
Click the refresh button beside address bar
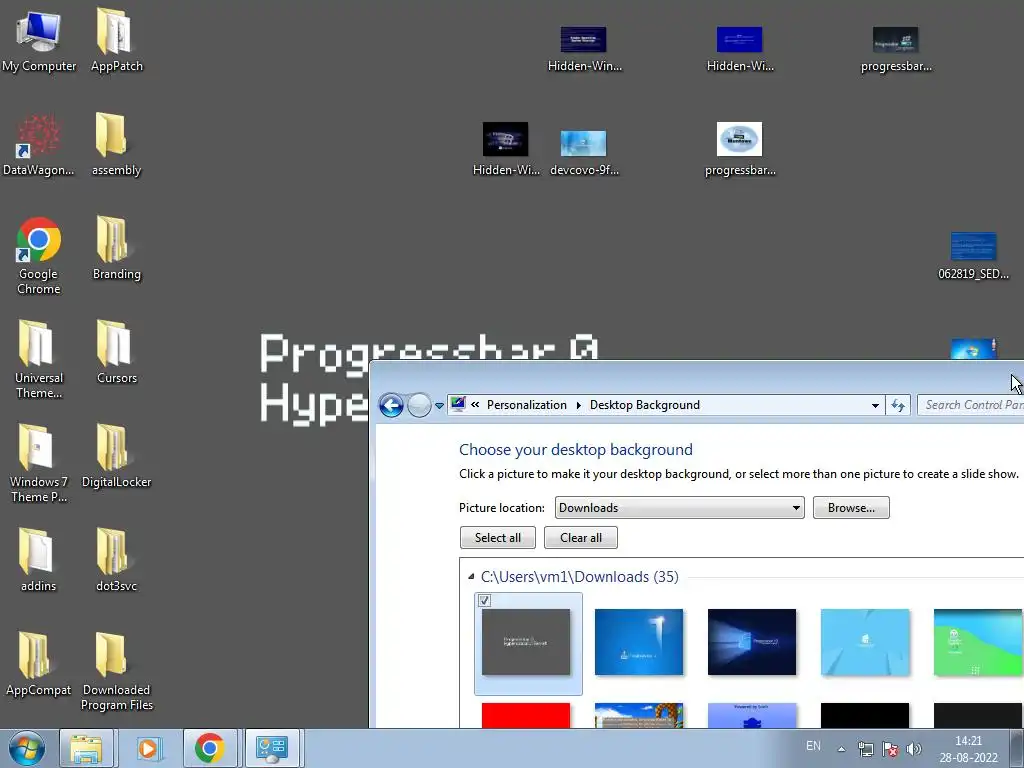[x=899, y=405]
